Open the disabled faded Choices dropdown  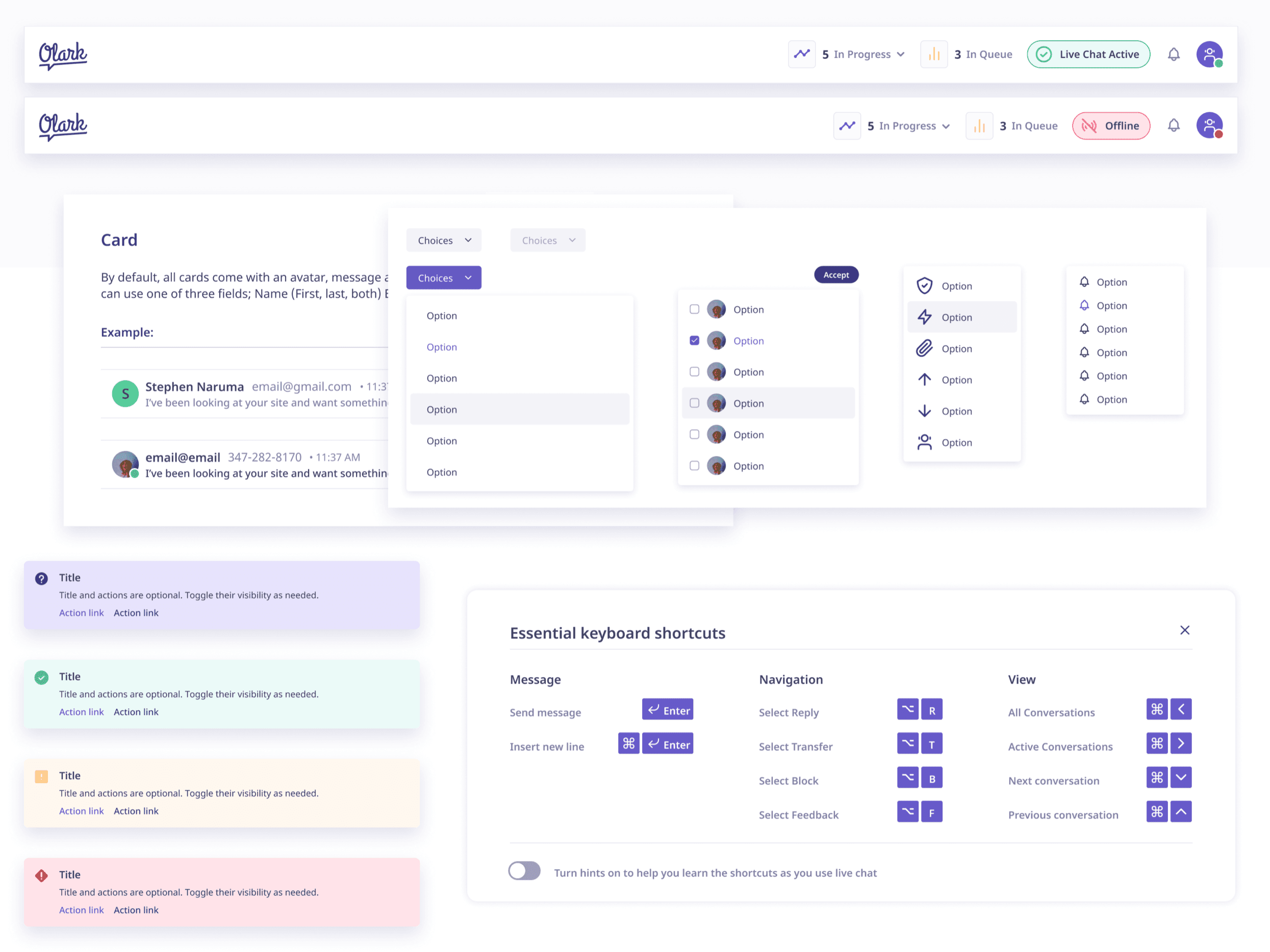(x=548, y=240)
